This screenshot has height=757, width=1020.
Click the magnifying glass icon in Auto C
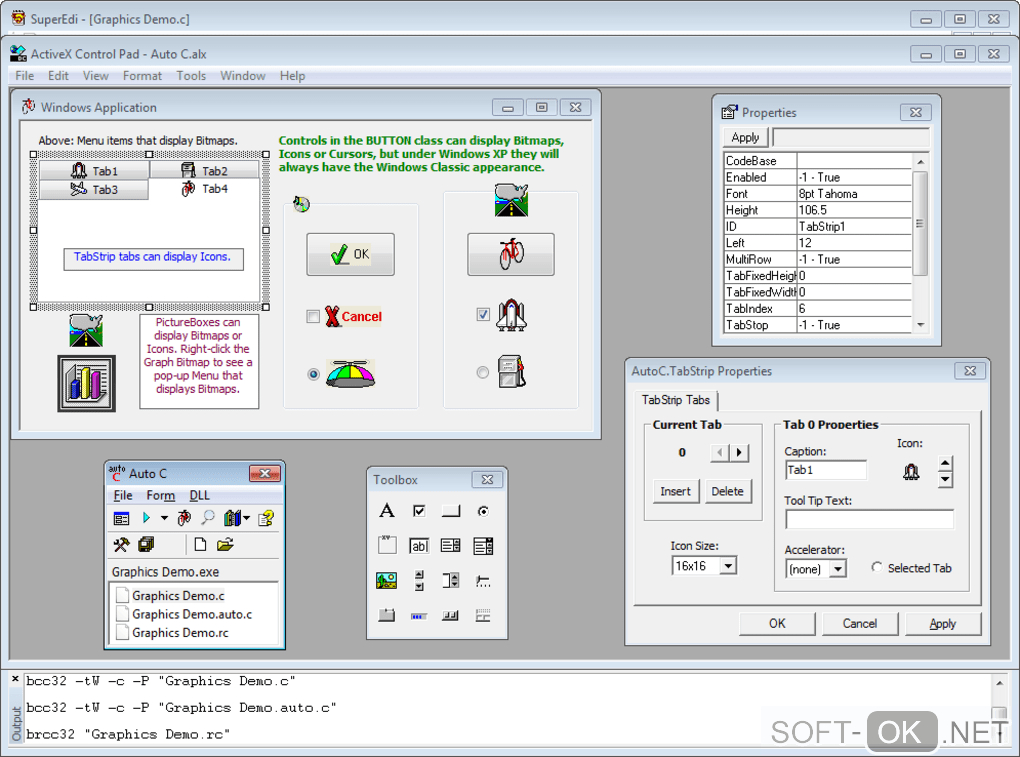pos(208,518)
